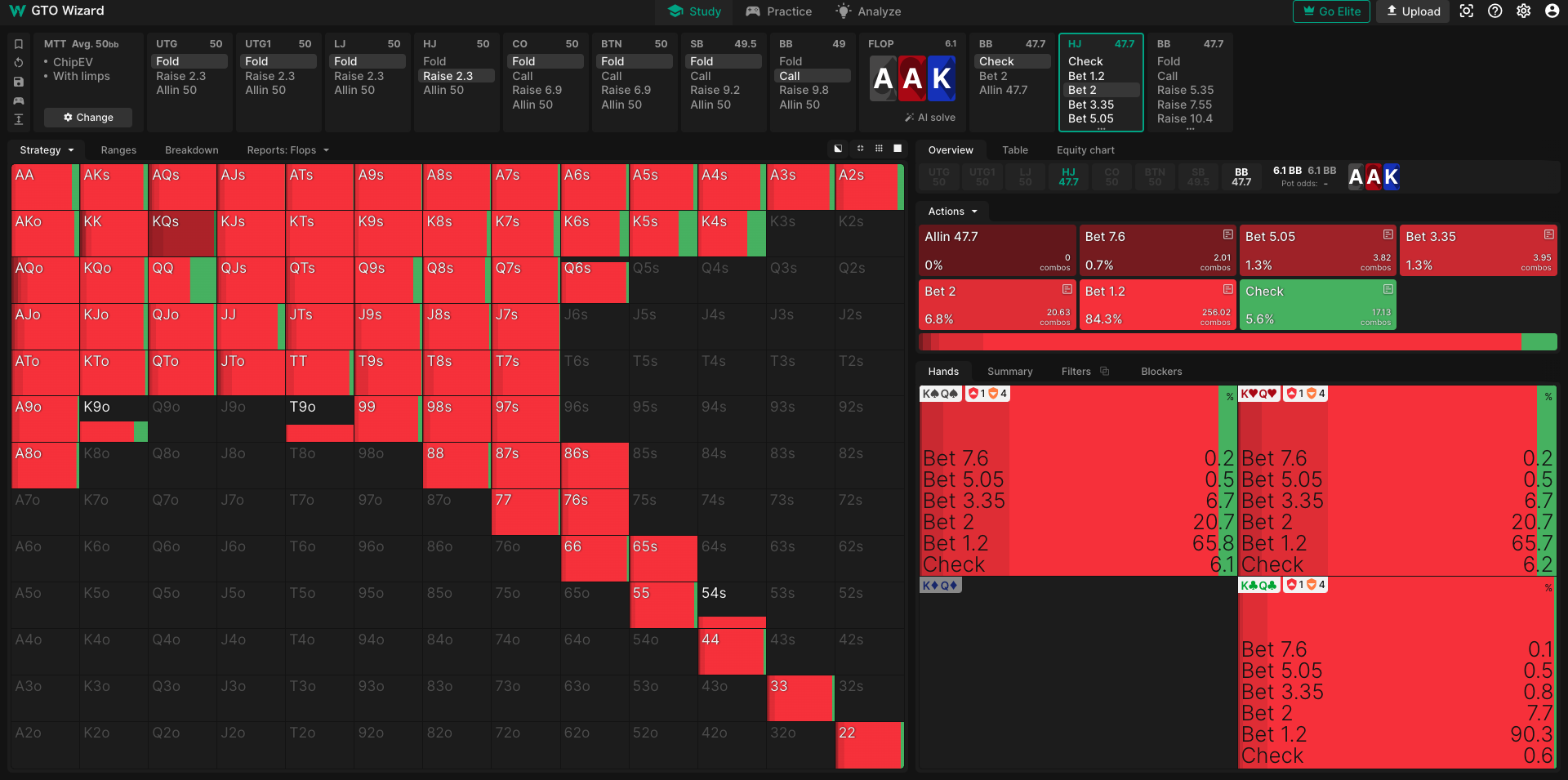Select the AA cell in matrix
The image size is (1568, 780).
point(45,187)
